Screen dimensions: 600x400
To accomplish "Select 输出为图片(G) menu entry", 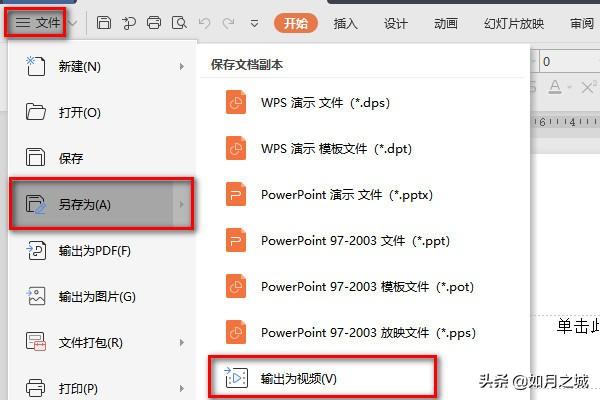I will pyautogui.click(x=103, y=297).
